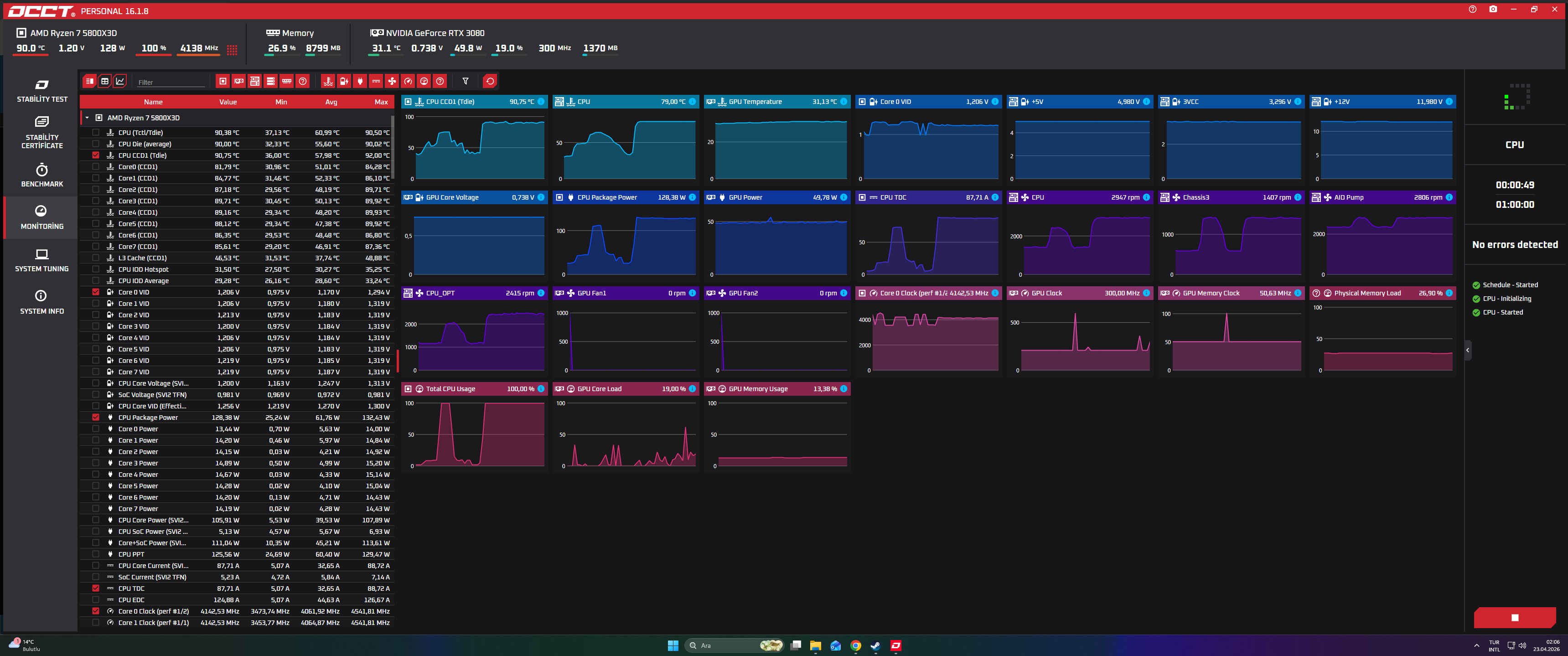
Task: Click the info icon on the CPU Package Power graph
Action: point(692,197)
